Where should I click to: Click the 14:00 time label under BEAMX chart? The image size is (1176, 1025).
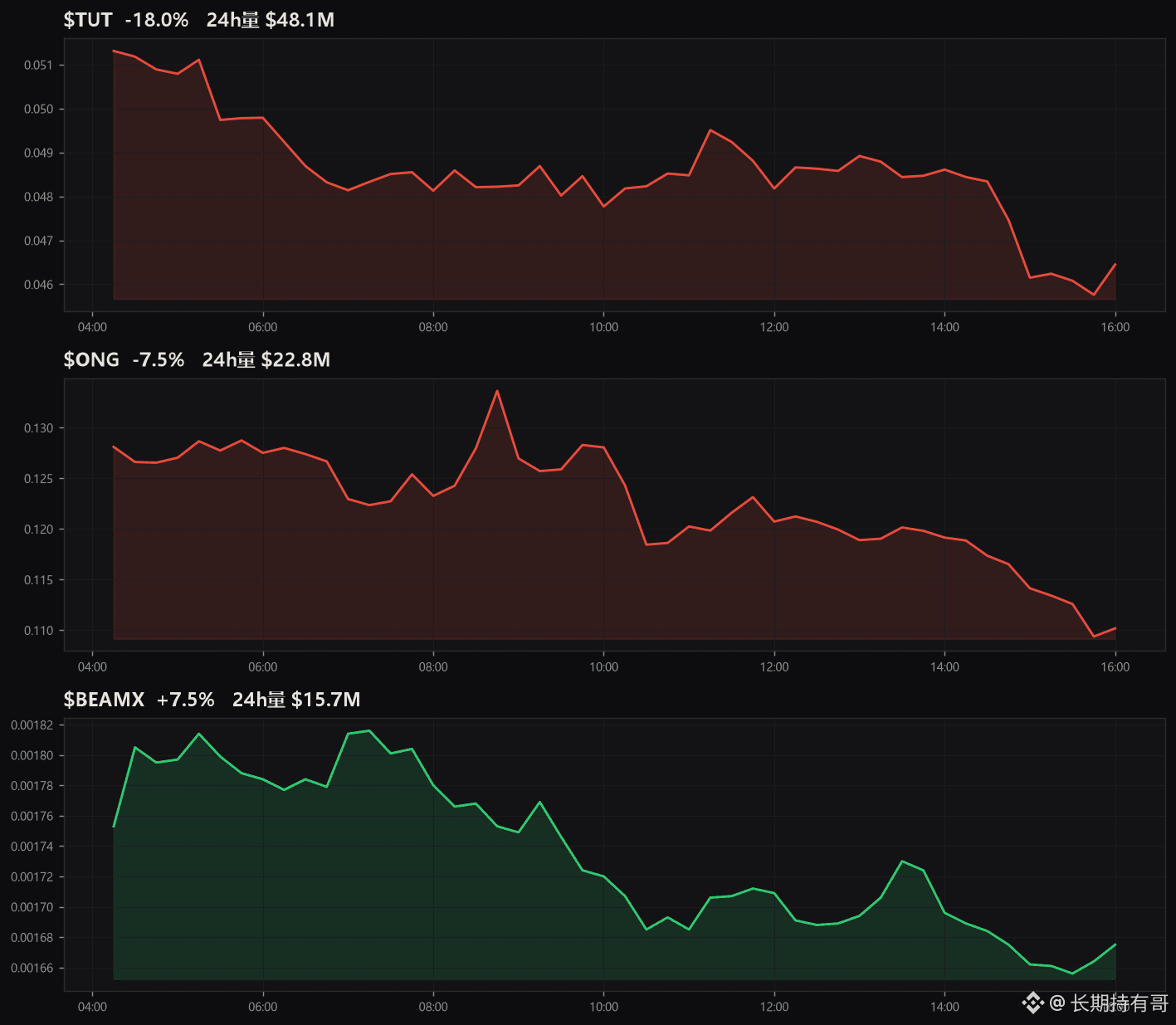pos(944,1007)
